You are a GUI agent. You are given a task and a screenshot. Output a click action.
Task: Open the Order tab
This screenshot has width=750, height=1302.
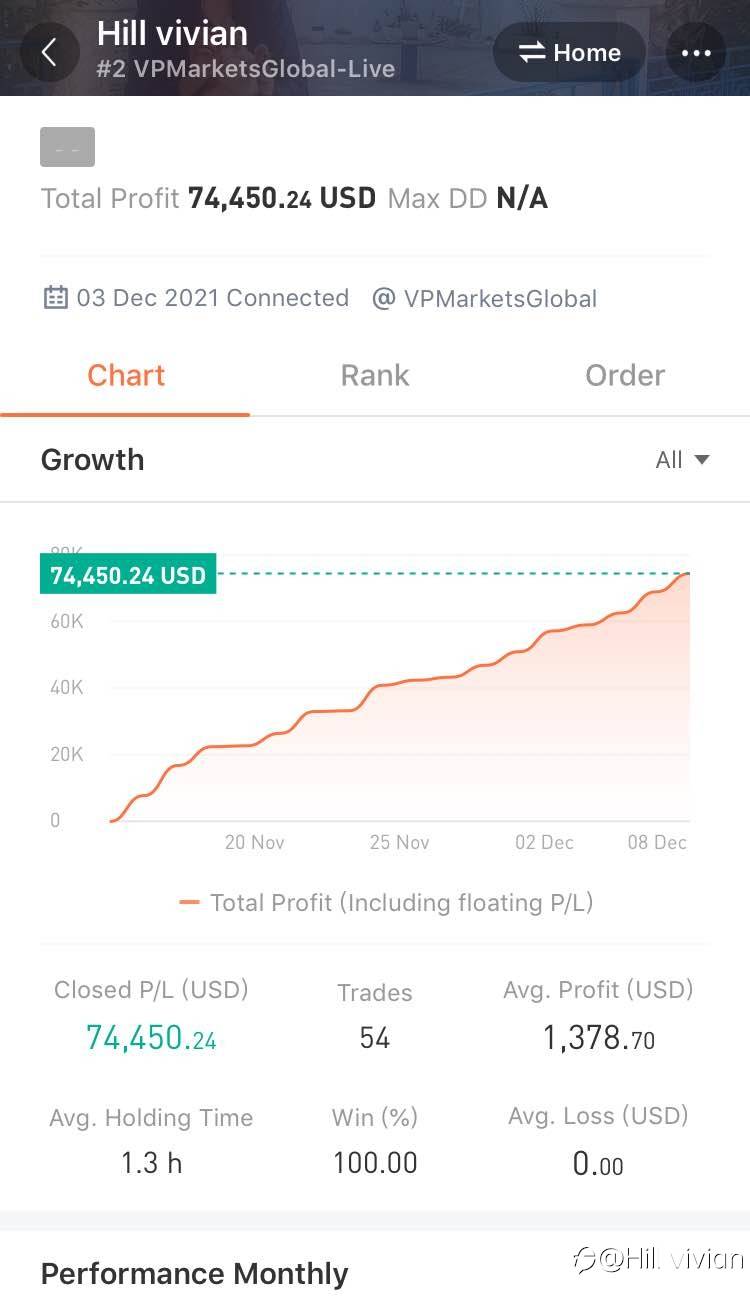(x=625, y=376)
